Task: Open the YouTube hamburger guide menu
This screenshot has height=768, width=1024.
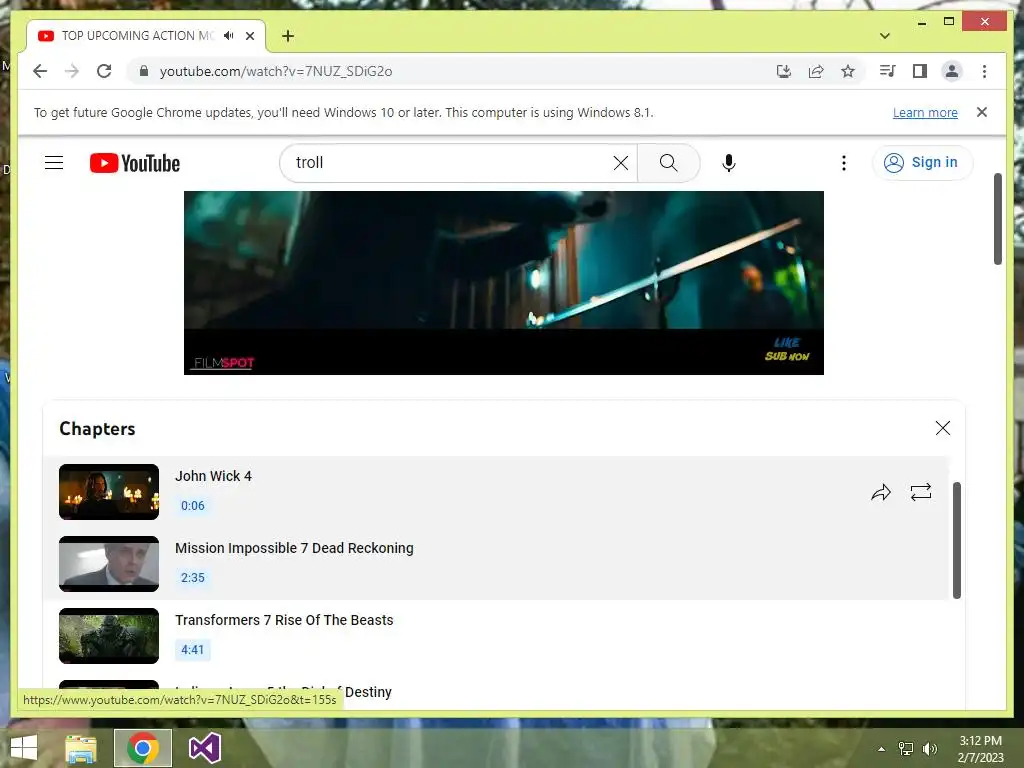Action: 54,163
